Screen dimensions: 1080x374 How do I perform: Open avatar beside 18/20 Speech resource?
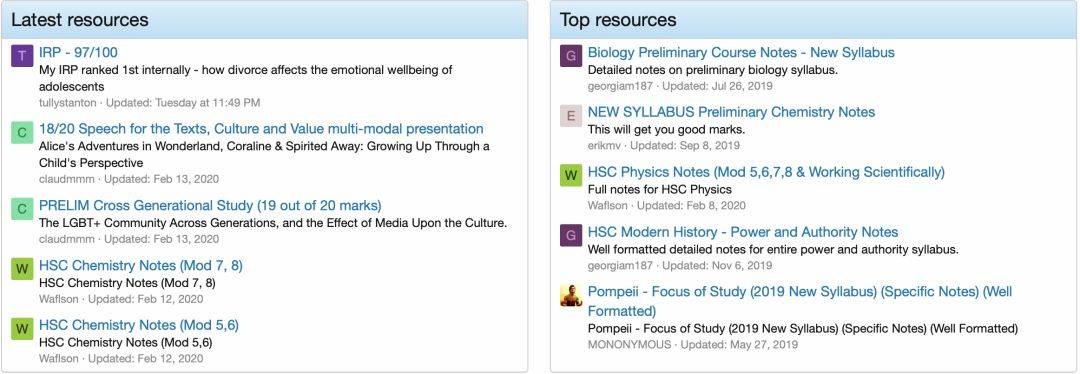point(22,132)
